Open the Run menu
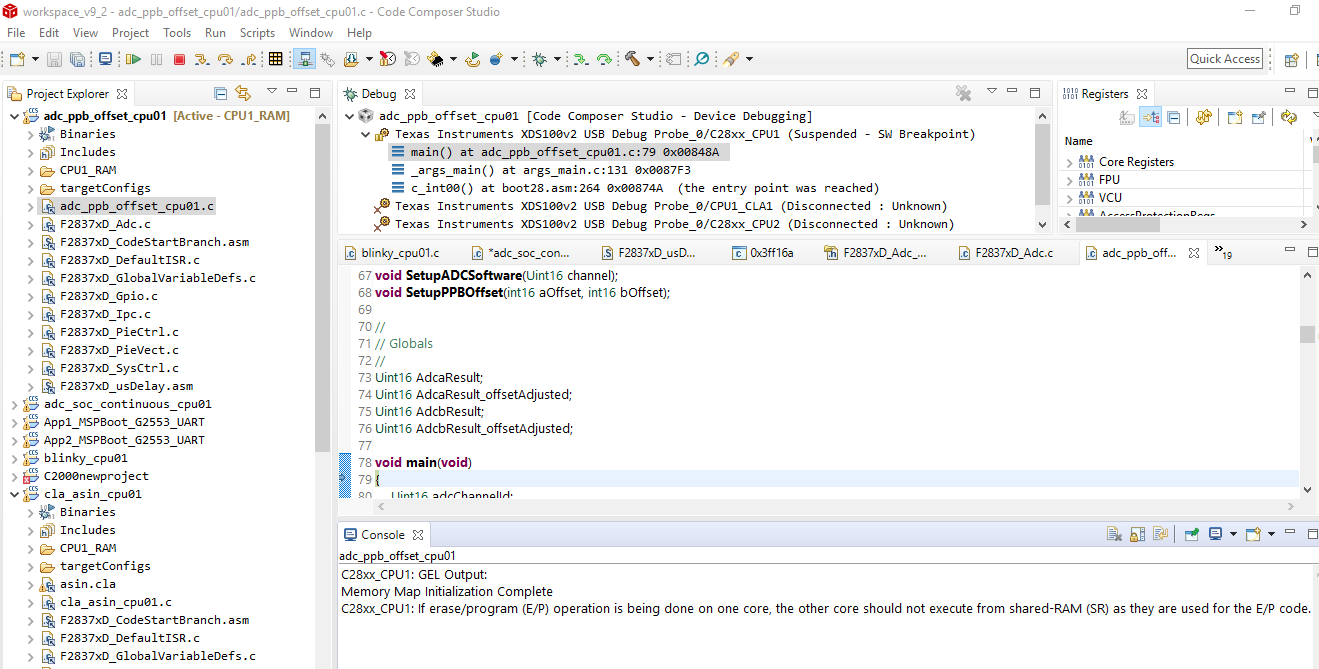 [215, 33]
